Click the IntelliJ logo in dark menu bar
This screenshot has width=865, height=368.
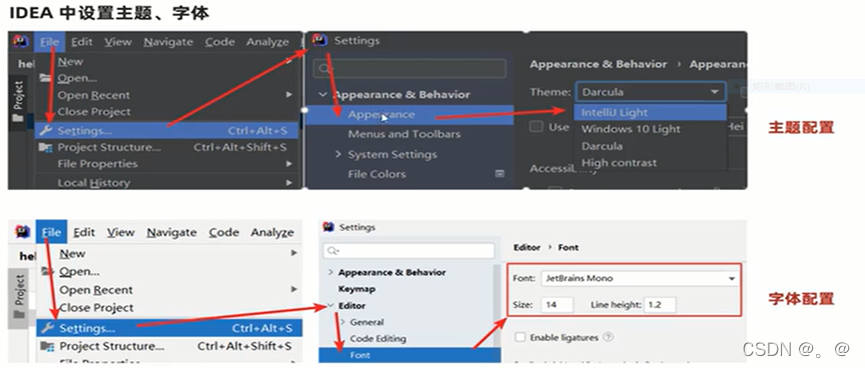click(21, 41)
